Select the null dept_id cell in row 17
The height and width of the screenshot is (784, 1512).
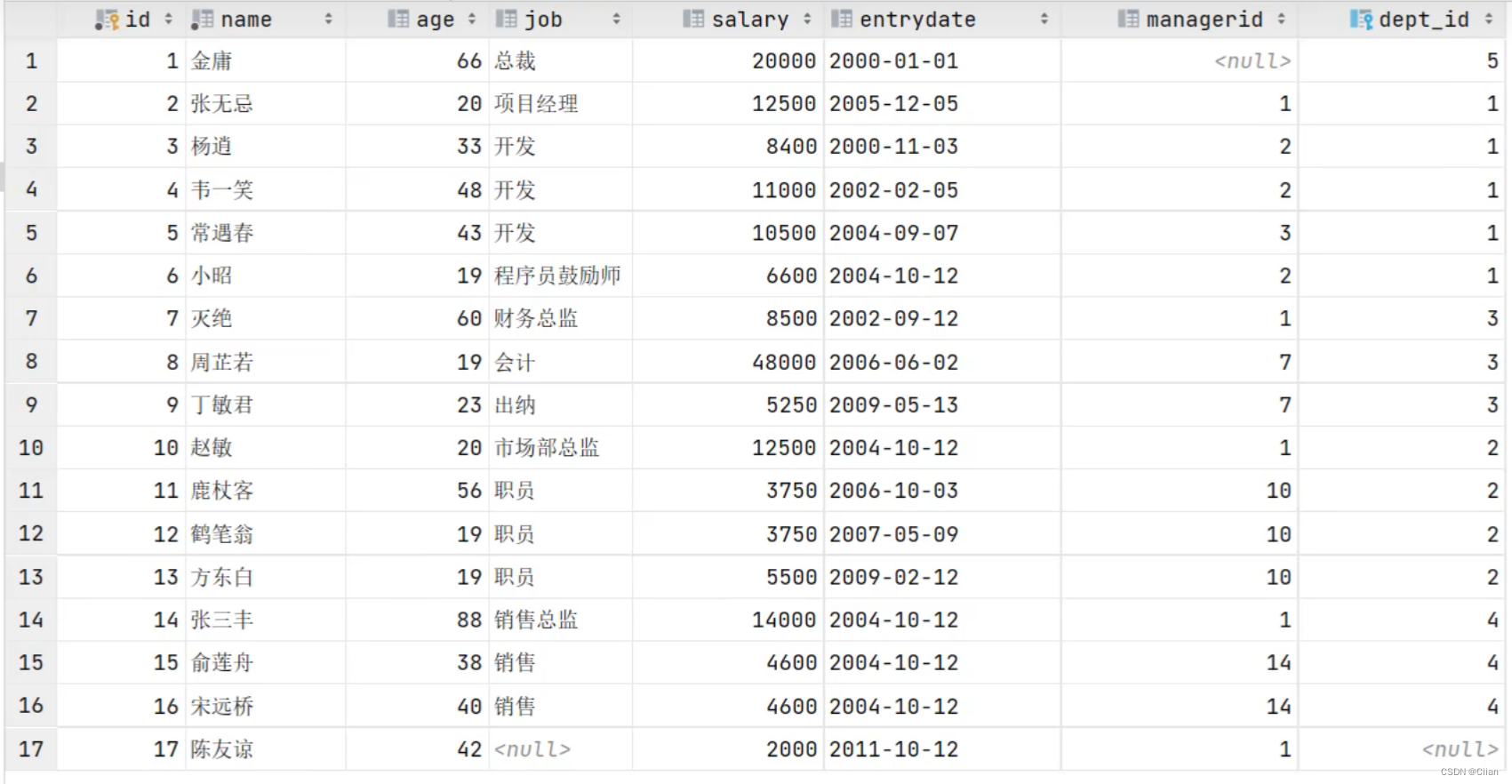[x=1401, y=749]
